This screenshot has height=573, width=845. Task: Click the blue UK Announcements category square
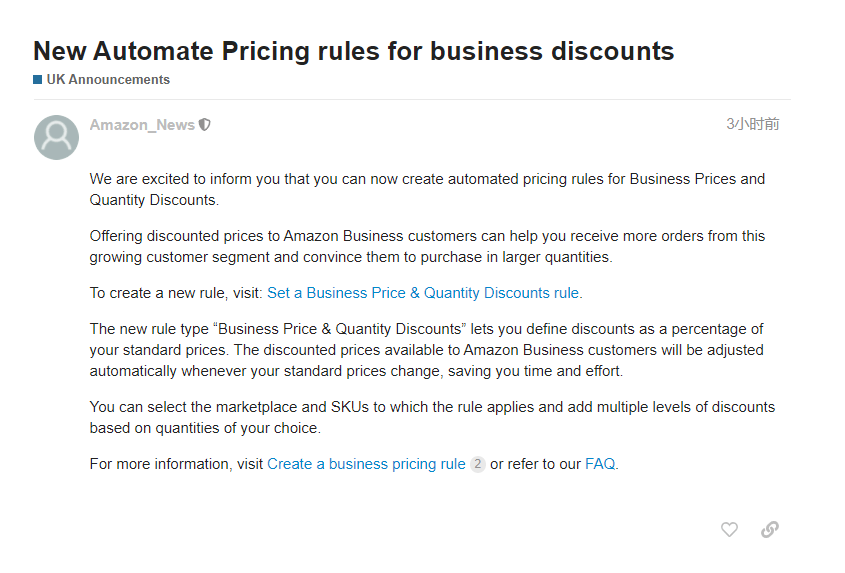click(x=38, y=80)
